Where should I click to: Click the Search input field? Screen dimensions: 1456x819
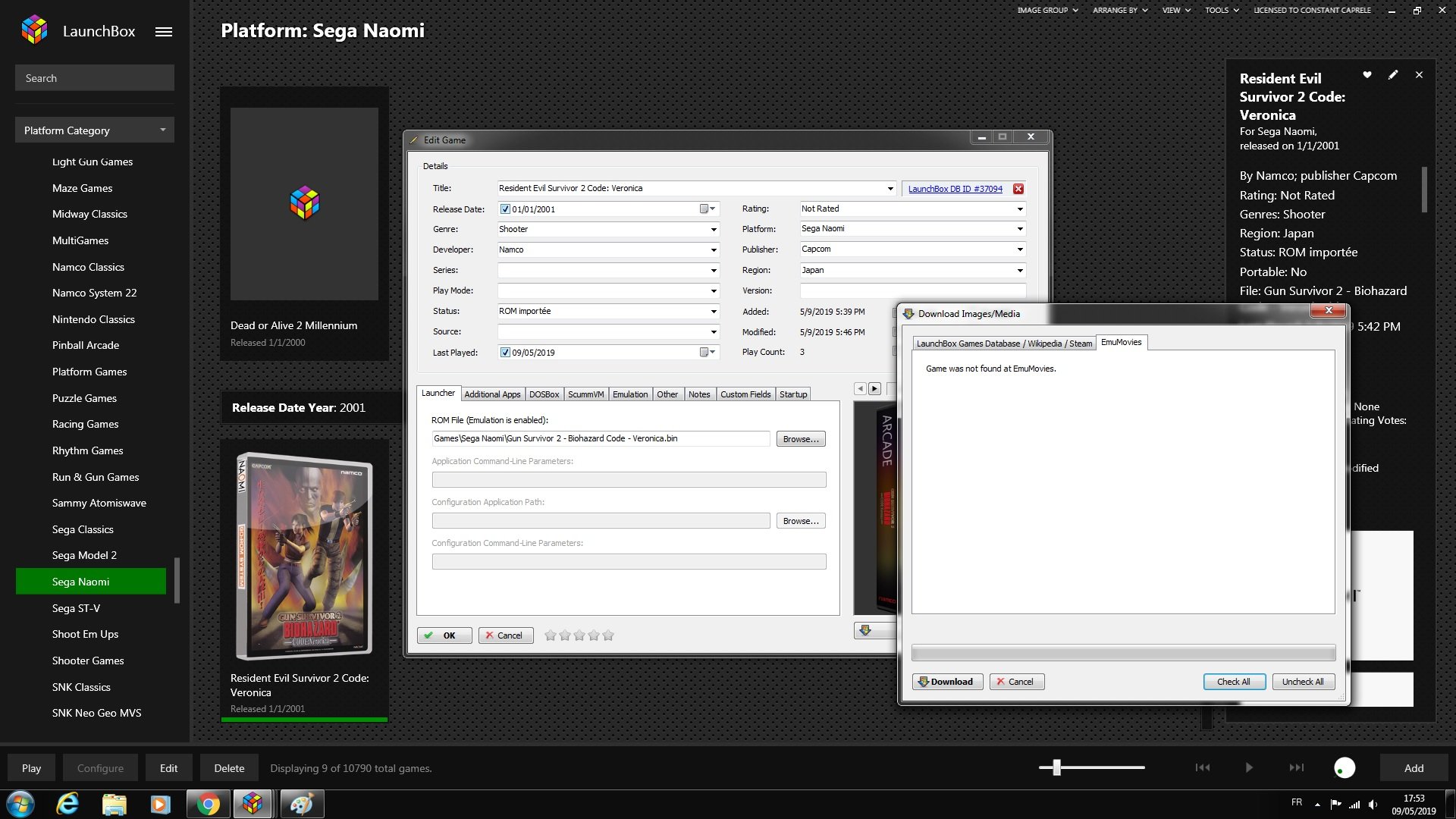click(x=95, y=78)
